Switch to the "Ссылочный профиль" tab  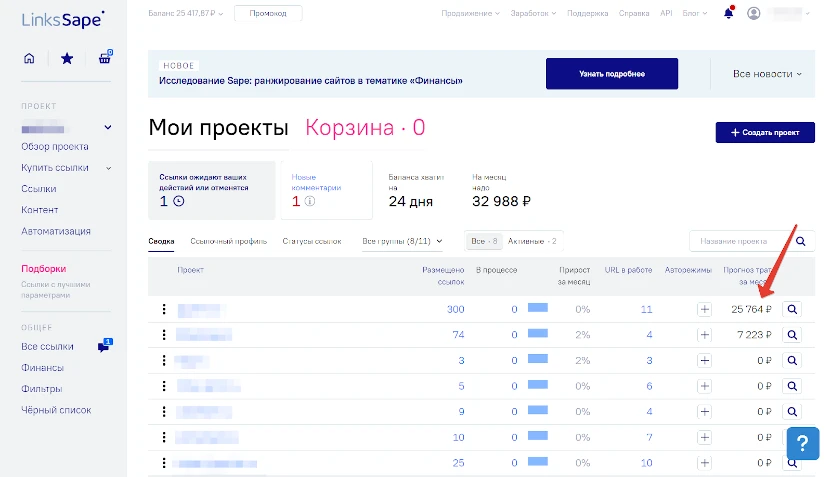[229, 241]
